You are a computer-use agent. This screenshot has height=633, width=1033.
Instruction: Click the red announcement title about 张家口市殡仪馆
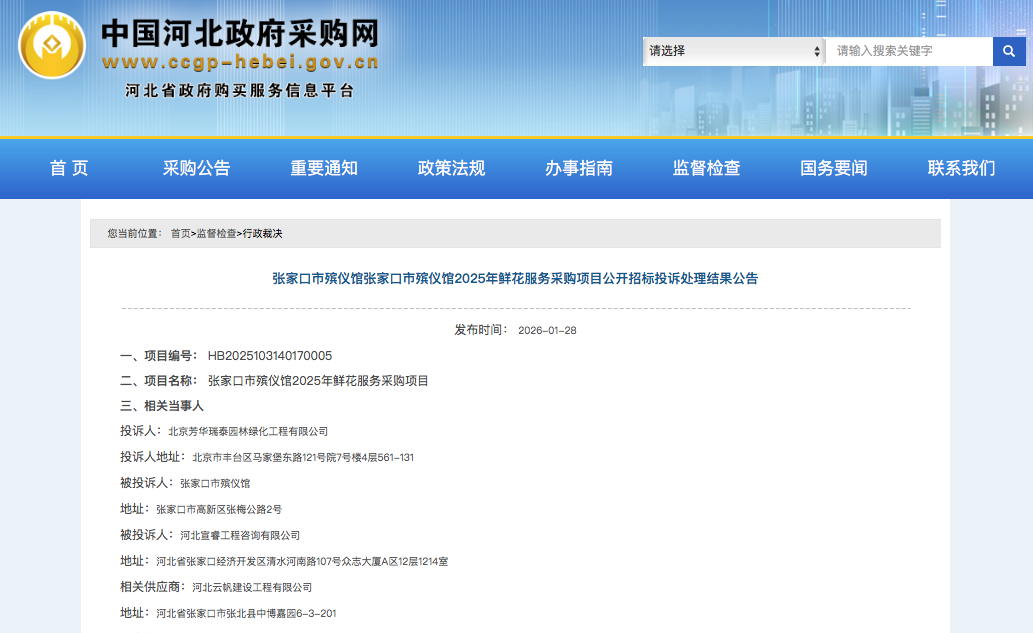click(x=516, y=278)
